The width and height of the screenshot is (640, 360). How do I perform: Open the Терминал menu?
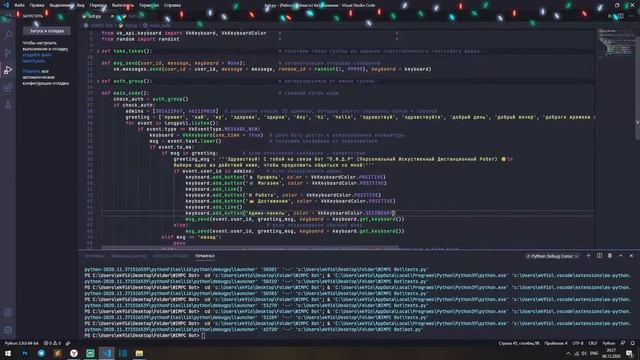pyautogui.click(x=149, y=5)
